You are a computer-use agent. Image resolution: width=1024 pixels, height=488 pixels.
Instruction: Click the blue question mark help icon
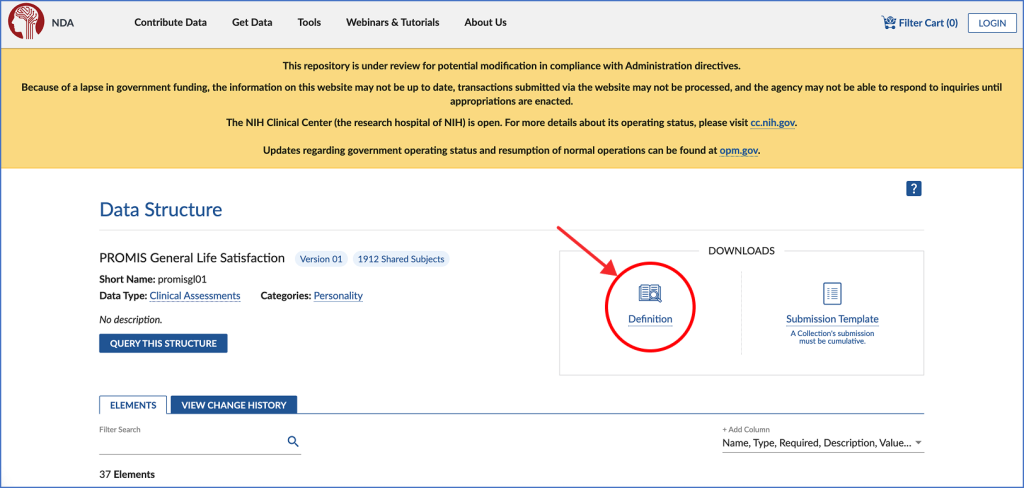point(913,189)
